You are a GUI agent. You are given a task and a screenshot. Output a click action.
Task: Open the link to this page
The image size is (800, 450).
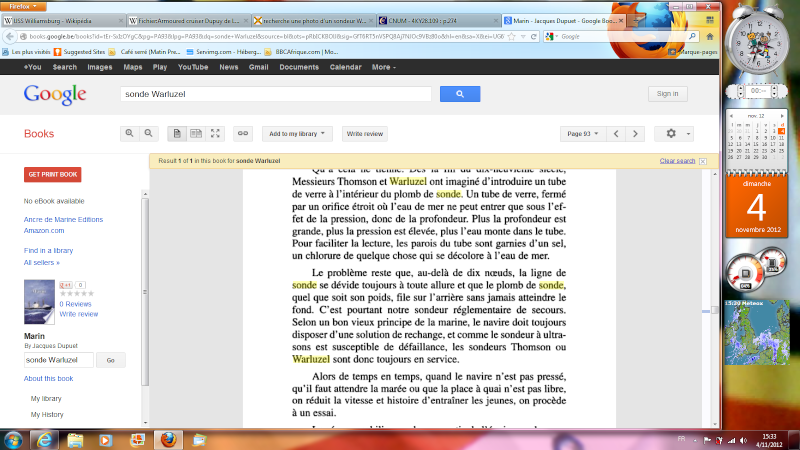pyautogui.click(x=243, y=134)
